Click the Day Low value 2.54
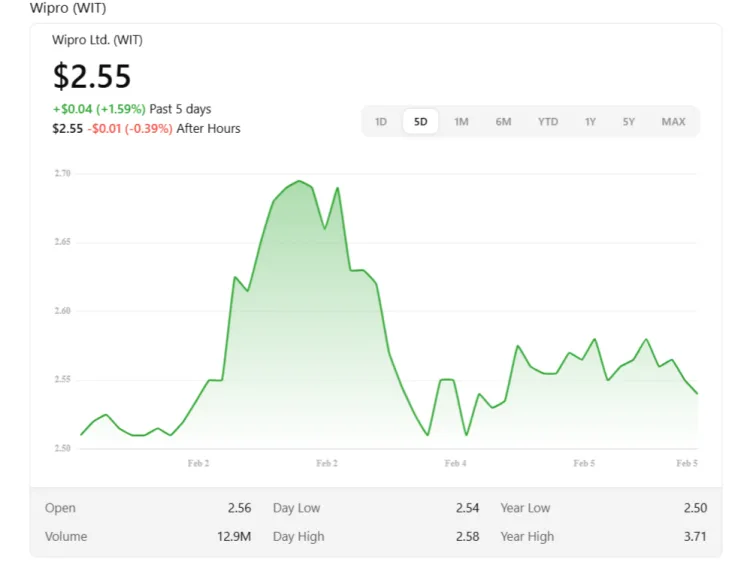Image resolution: width=750 pixels, height=568 pixels. click(x=467, y=508)
